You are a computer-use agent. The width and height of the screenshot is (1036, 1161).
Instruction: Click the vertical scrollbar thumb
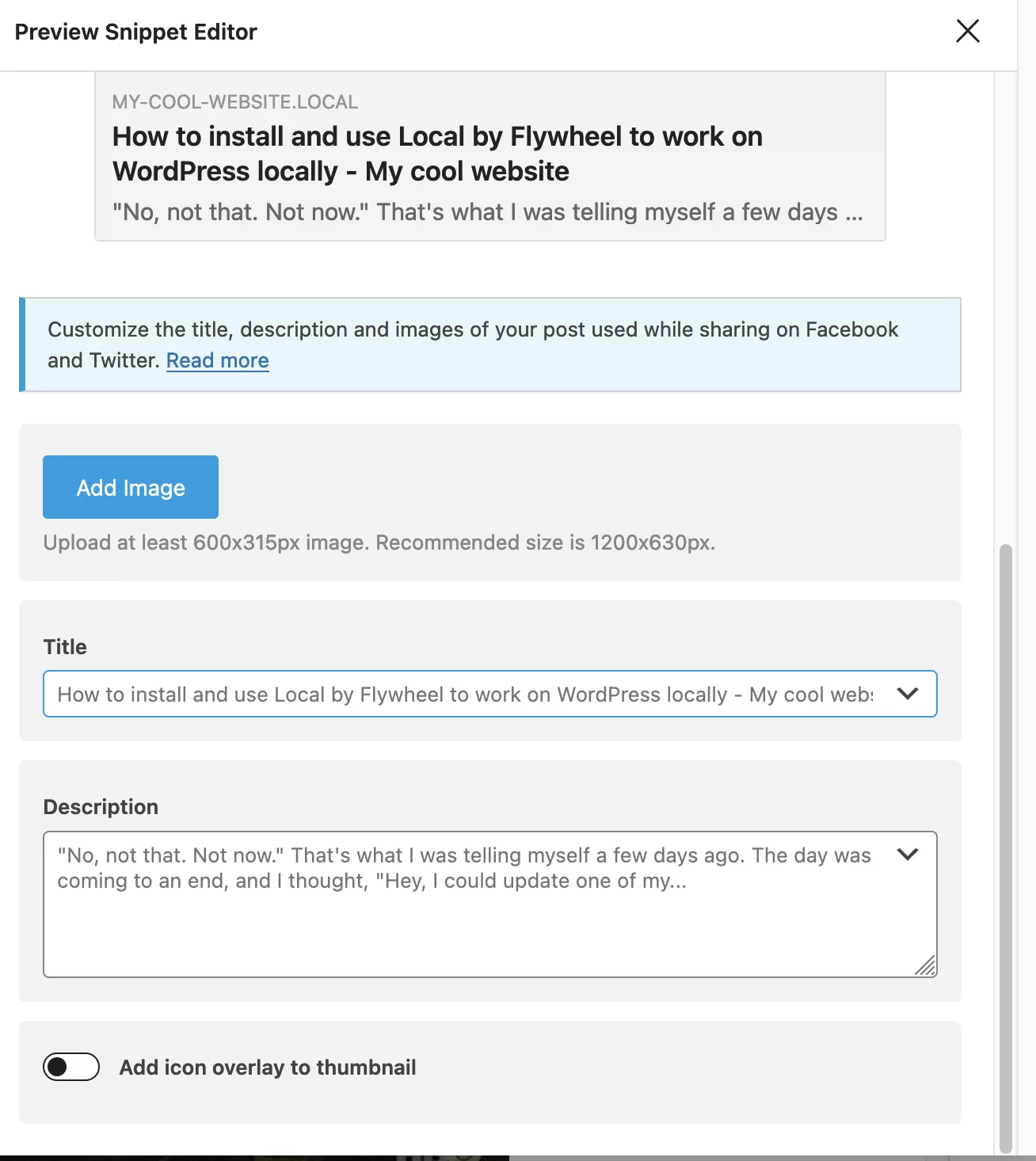pos(1006,847)
